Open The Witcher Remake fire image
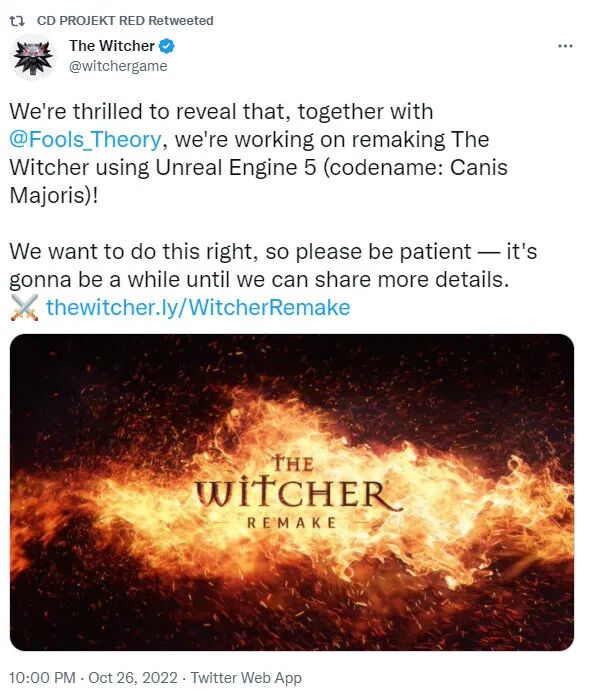589x700 pixels. point(292,492)
